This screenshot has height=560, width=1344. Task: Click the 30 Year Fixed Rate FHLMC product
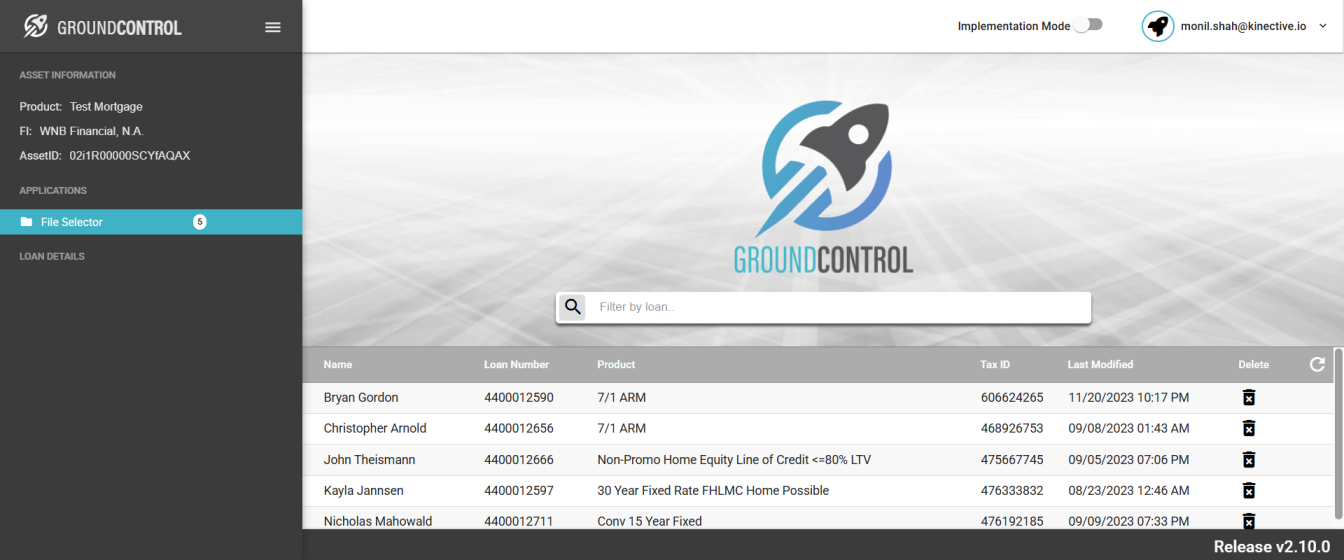pyautogui.click(x=713, y=491)
